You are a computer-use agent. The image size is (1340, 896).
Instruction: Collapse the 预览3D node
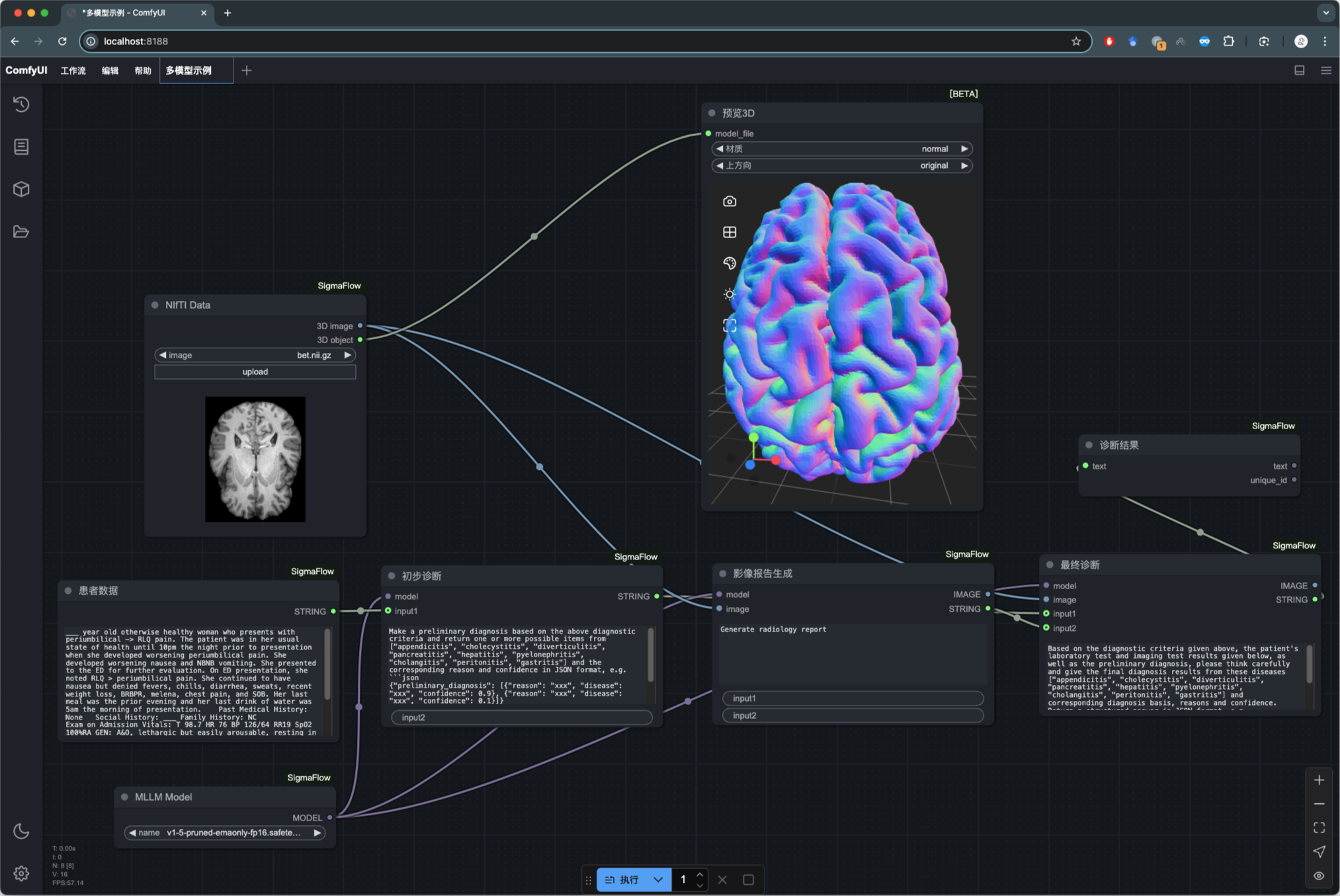pyautogui.click(x=712, y=113)
